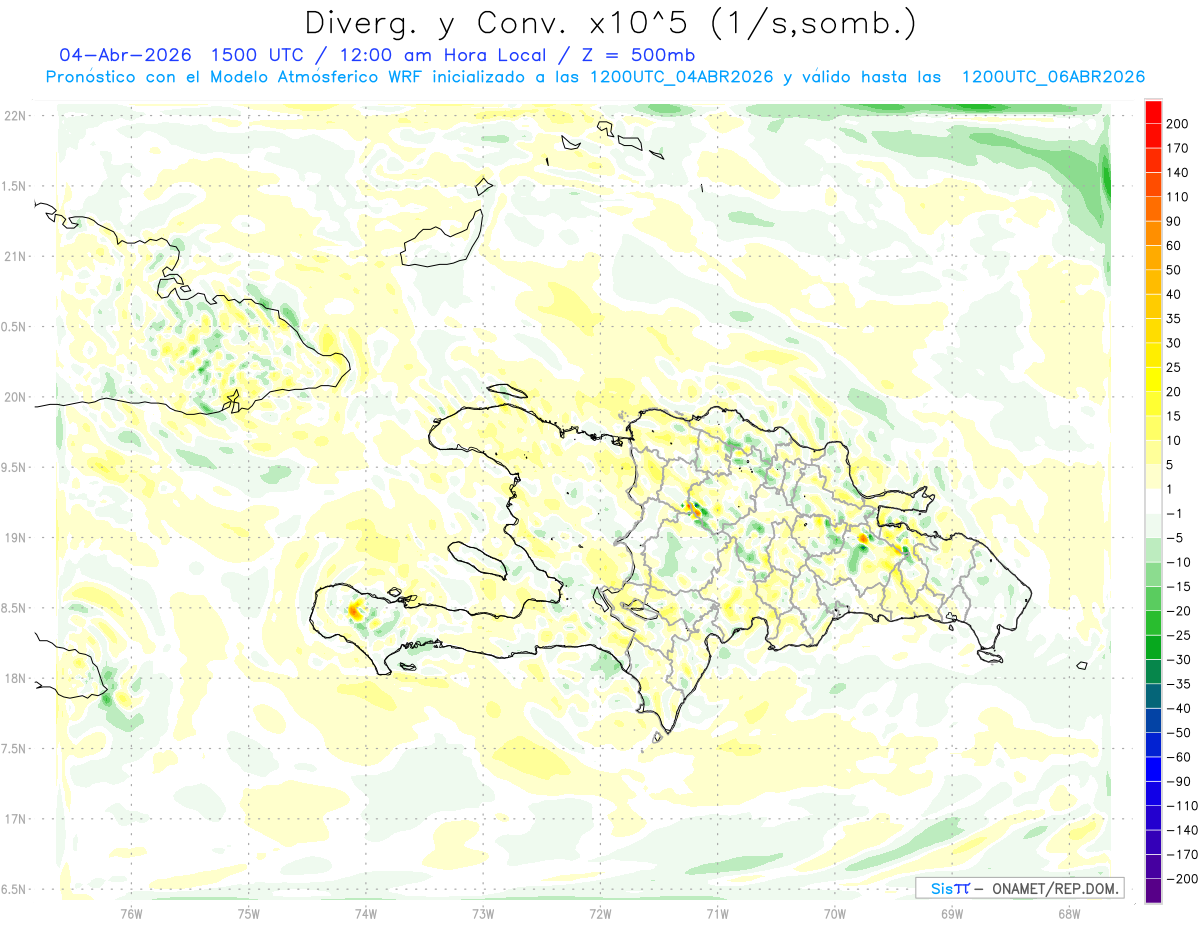The width and height of the screenshot is (1200, 927).
Task: Click the orange legend swatch between 60 and 90
Action: (x=1153, y=233)
